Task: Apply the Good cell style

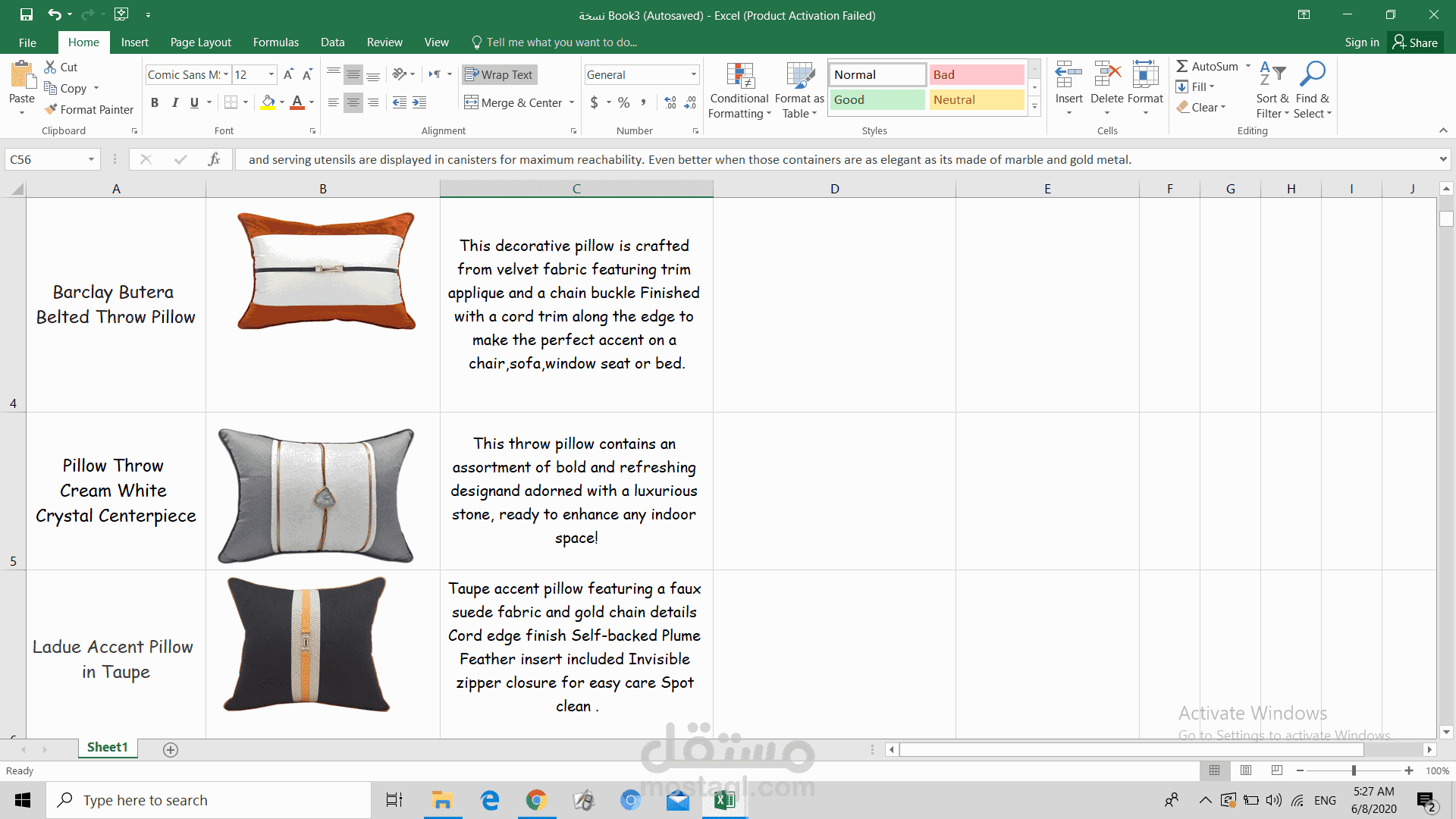Action: [877, 99]
